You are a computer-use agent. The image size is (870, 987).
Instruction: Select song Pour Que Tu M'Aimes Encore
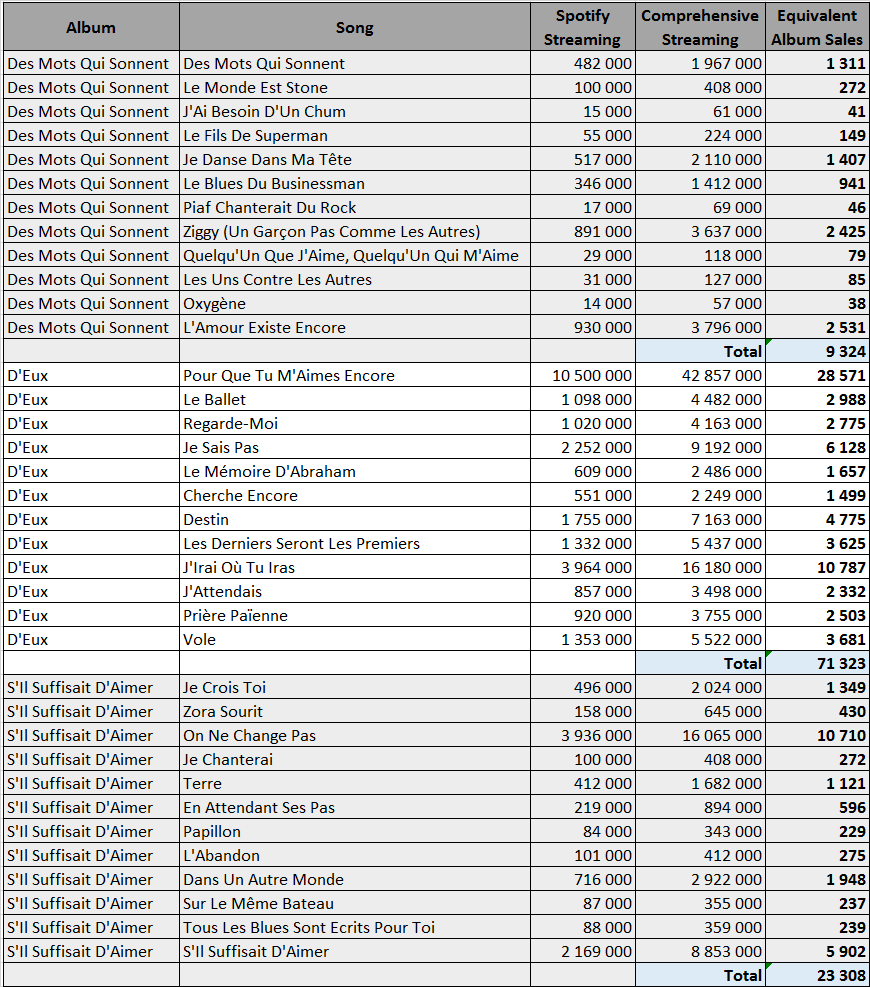(354, 375)
